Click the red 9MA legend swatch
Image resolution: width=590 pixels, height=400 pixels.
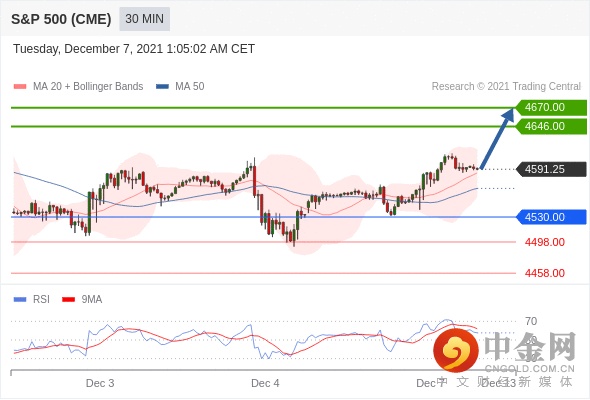click(x=68, y=300)
